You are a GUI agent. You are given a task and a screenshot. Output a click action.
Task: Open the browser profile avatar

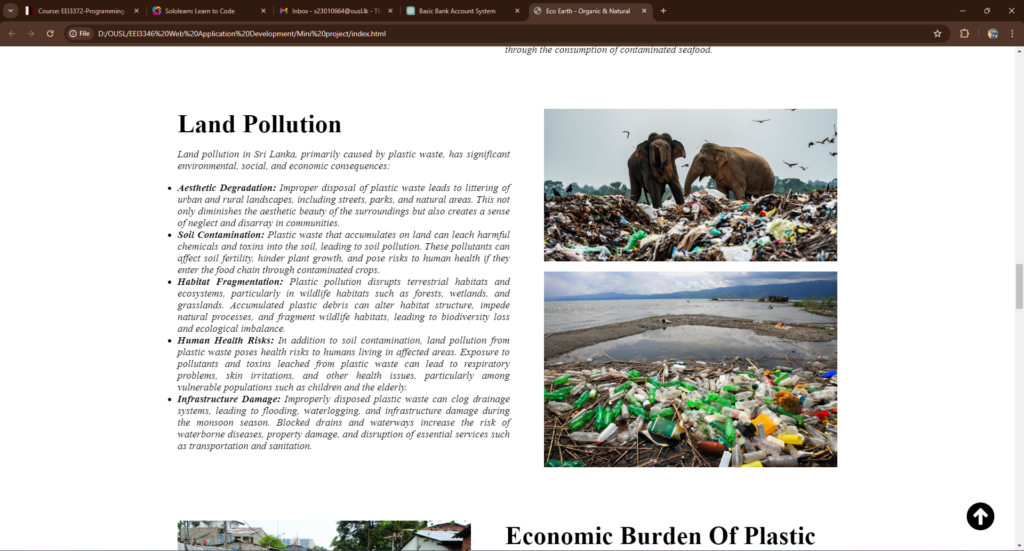[x=993, y=33]
